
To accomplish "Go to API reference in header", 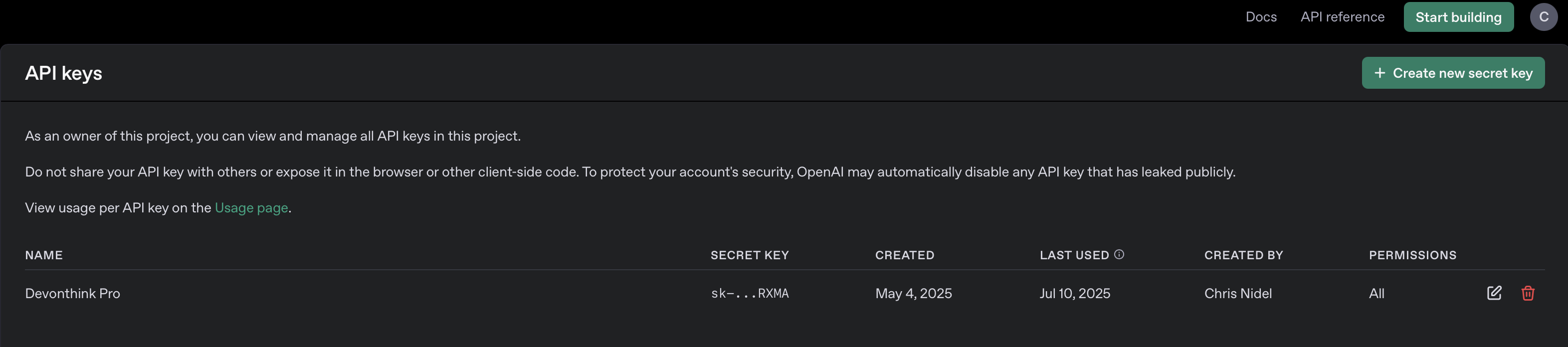I will [x=1342, y=17].
